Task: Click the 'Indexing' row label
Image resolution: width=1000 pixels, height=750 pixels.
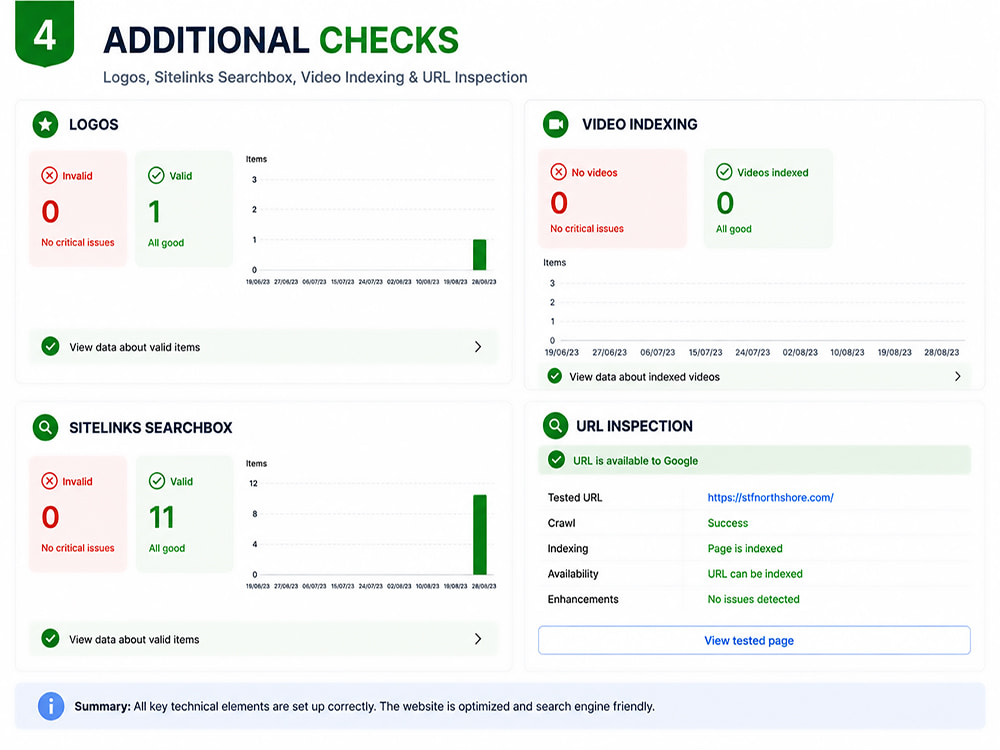Action: click(568, 548)
